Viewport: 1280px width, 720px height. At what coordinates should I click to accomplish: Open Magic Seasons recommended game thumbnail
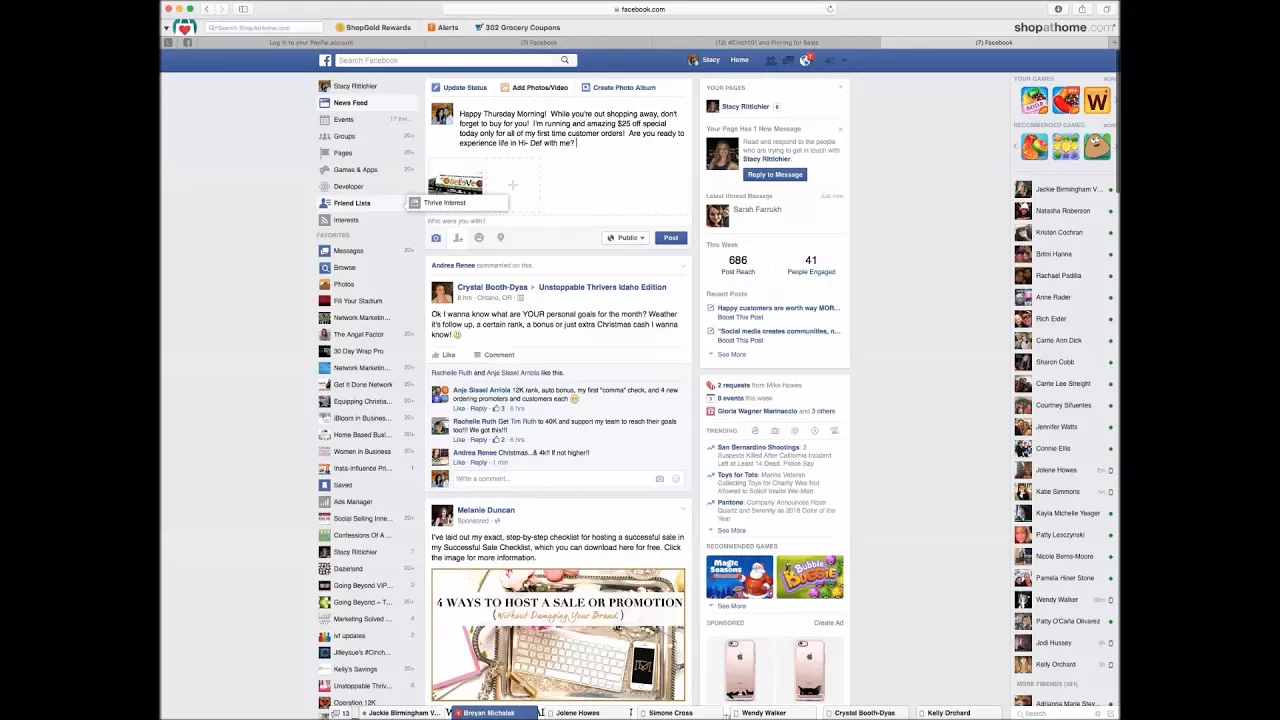739,577
